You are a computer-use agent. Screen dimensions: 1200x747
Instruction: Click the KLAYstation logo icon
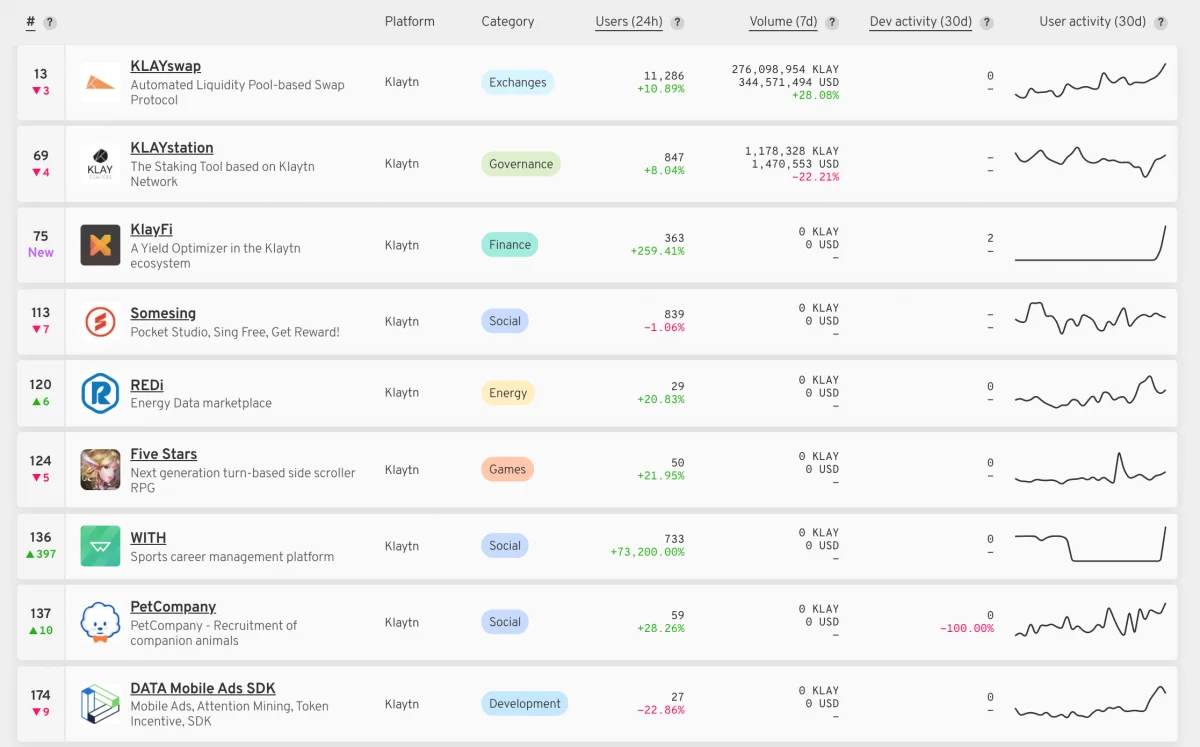pyautogui.click(x=100, y=164)
